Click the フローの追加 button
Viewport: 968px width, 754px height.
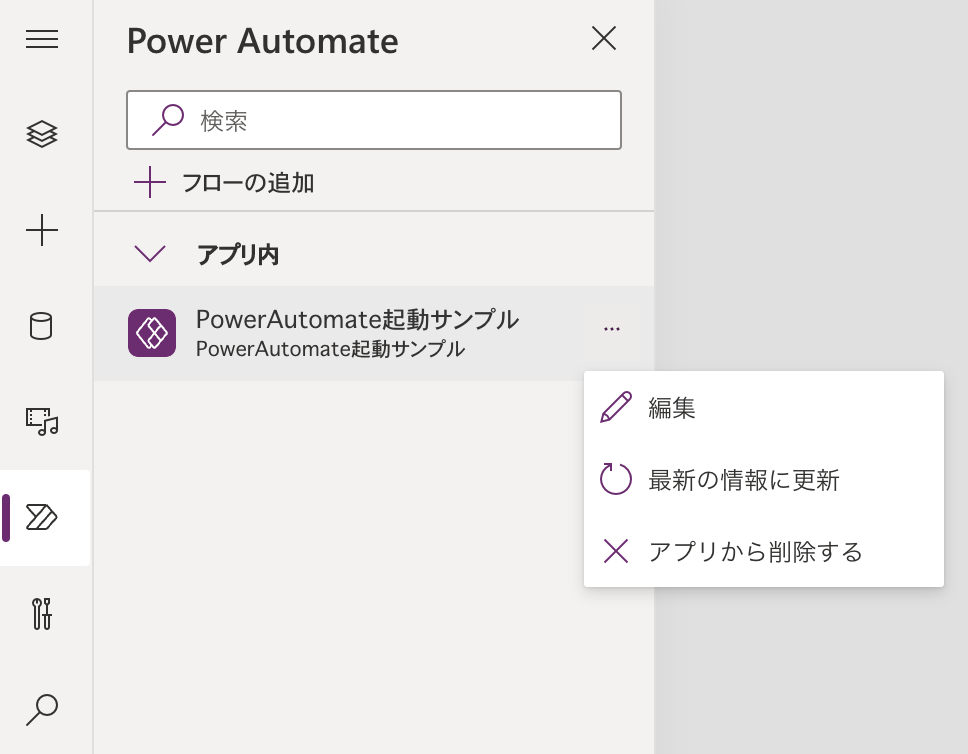224,183
